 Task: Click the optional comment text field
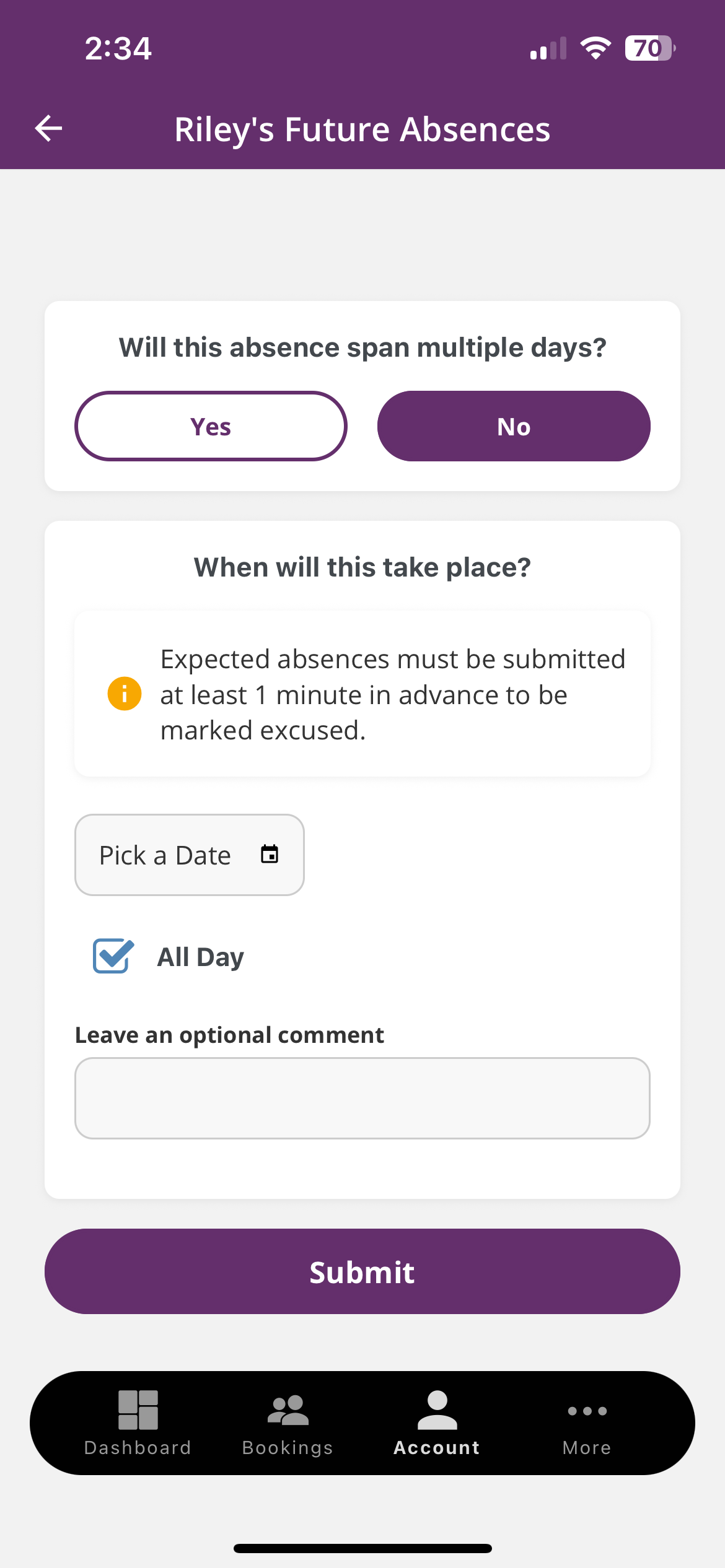pyautogui.click(x=362, y=1098)
